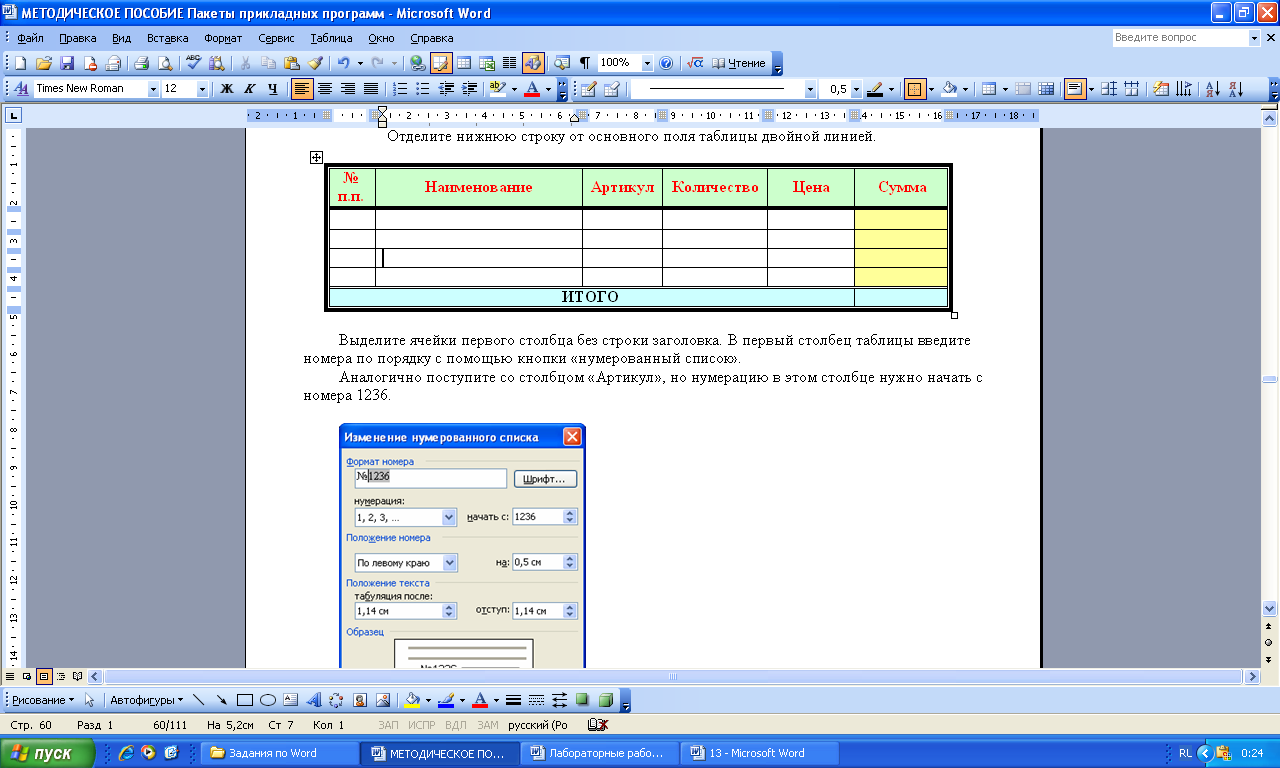Image resolution: width=1280 pixels, height=768 pixels.
Task: Toggle italic formatting К
Action: [x=249, y=89]
